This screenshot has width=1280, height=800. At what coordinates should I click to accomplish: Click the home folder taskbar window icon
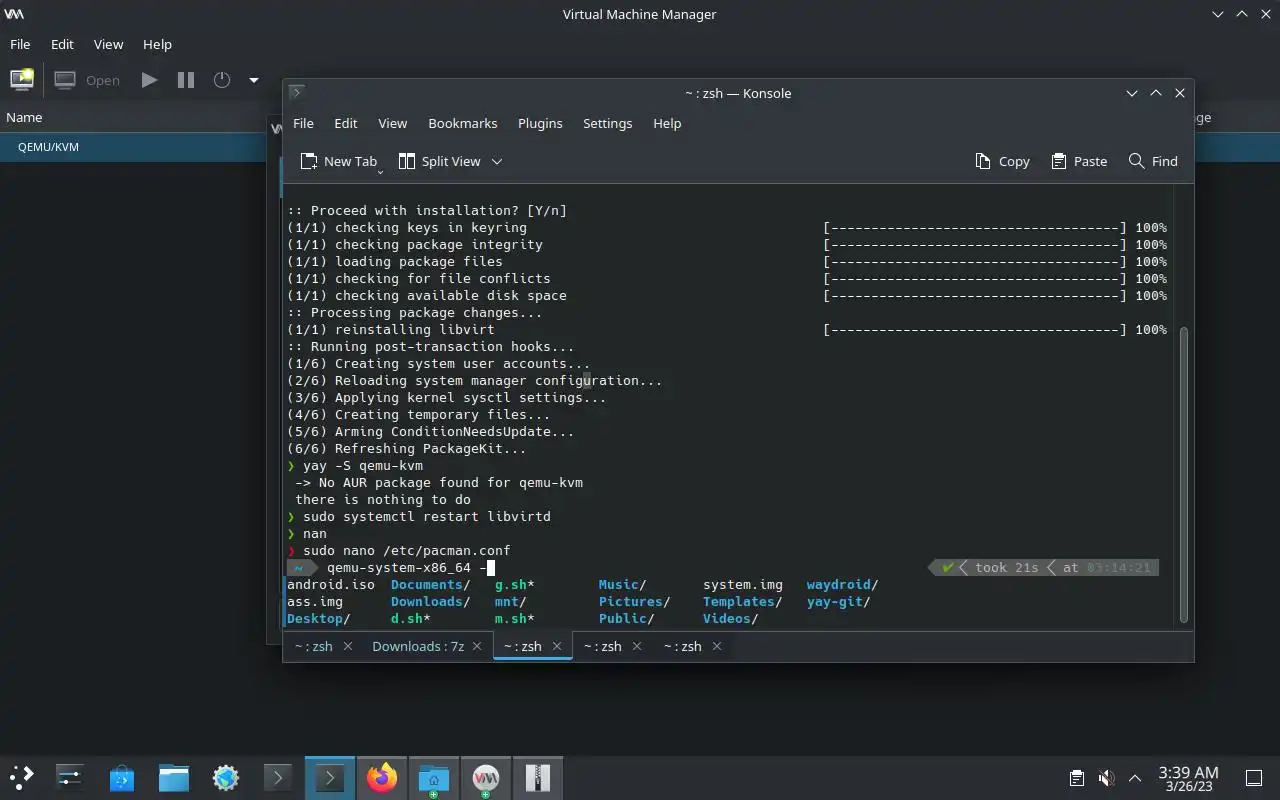point(434,776)
